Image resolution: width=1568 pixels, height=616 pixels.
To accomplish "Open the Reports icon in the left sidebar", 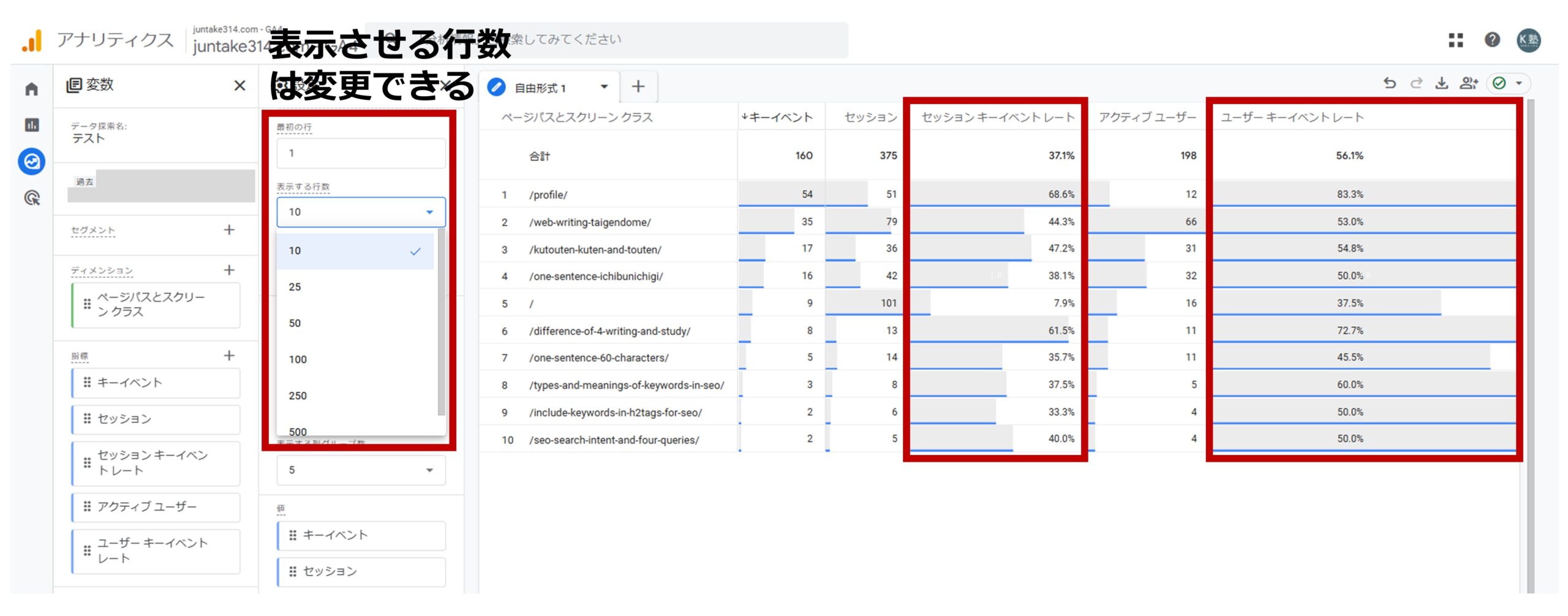I will [x=31, y=126].
